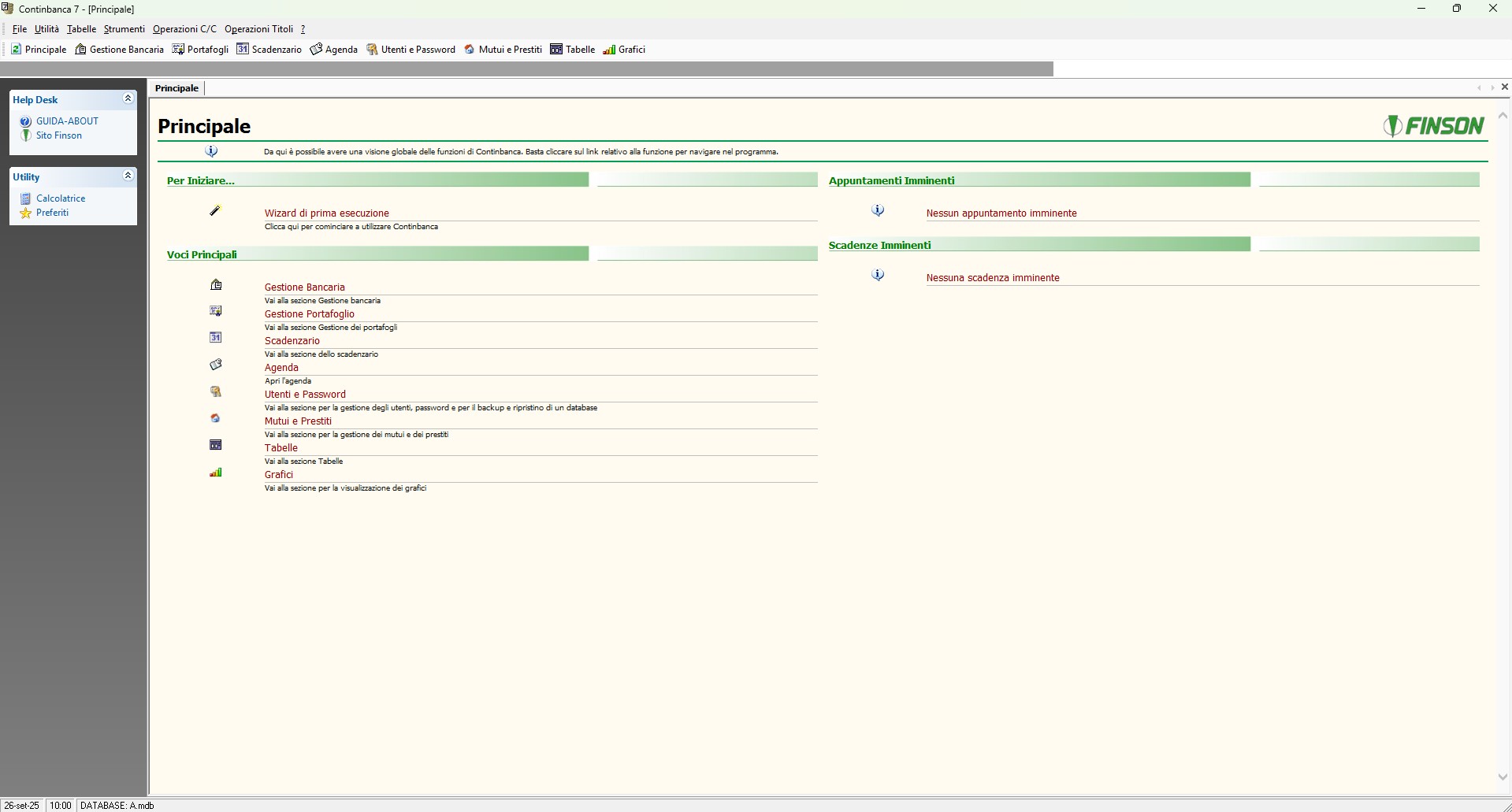Collapse the Utility panel

(128, 176)
